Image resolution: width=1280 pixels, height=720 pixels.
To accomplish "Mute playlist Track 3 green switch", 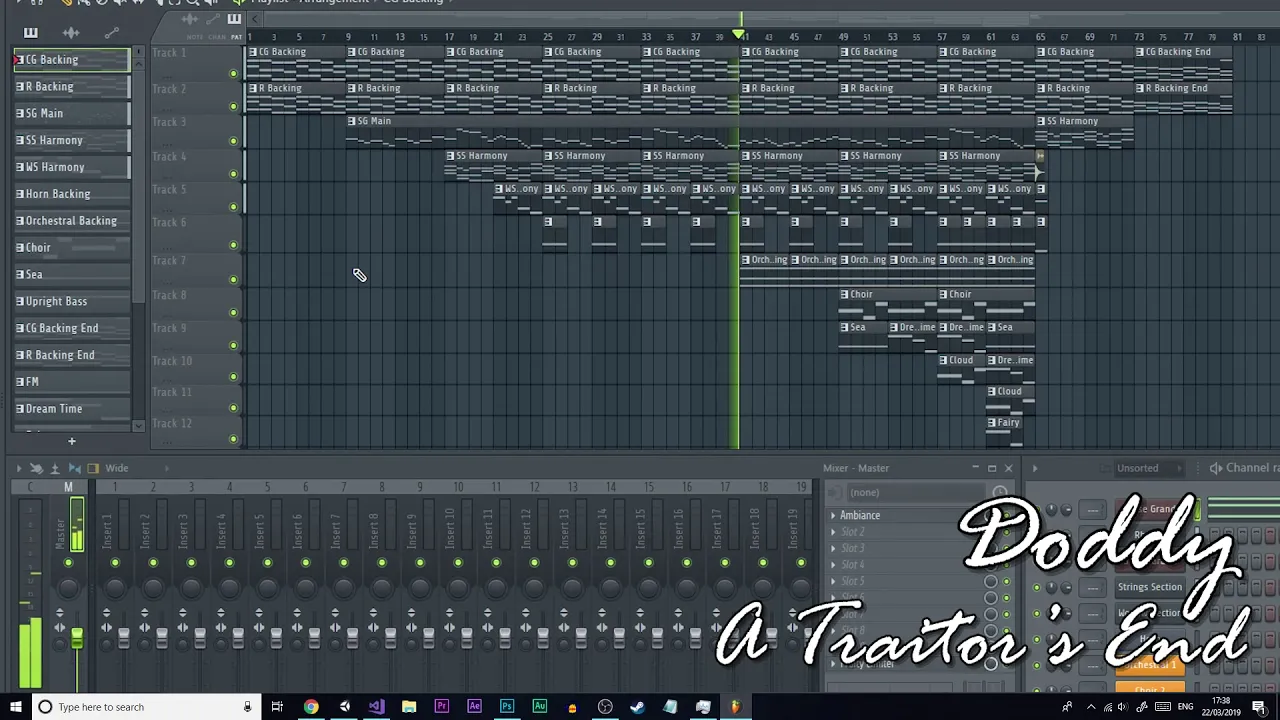I will click(x=234, y=140).
